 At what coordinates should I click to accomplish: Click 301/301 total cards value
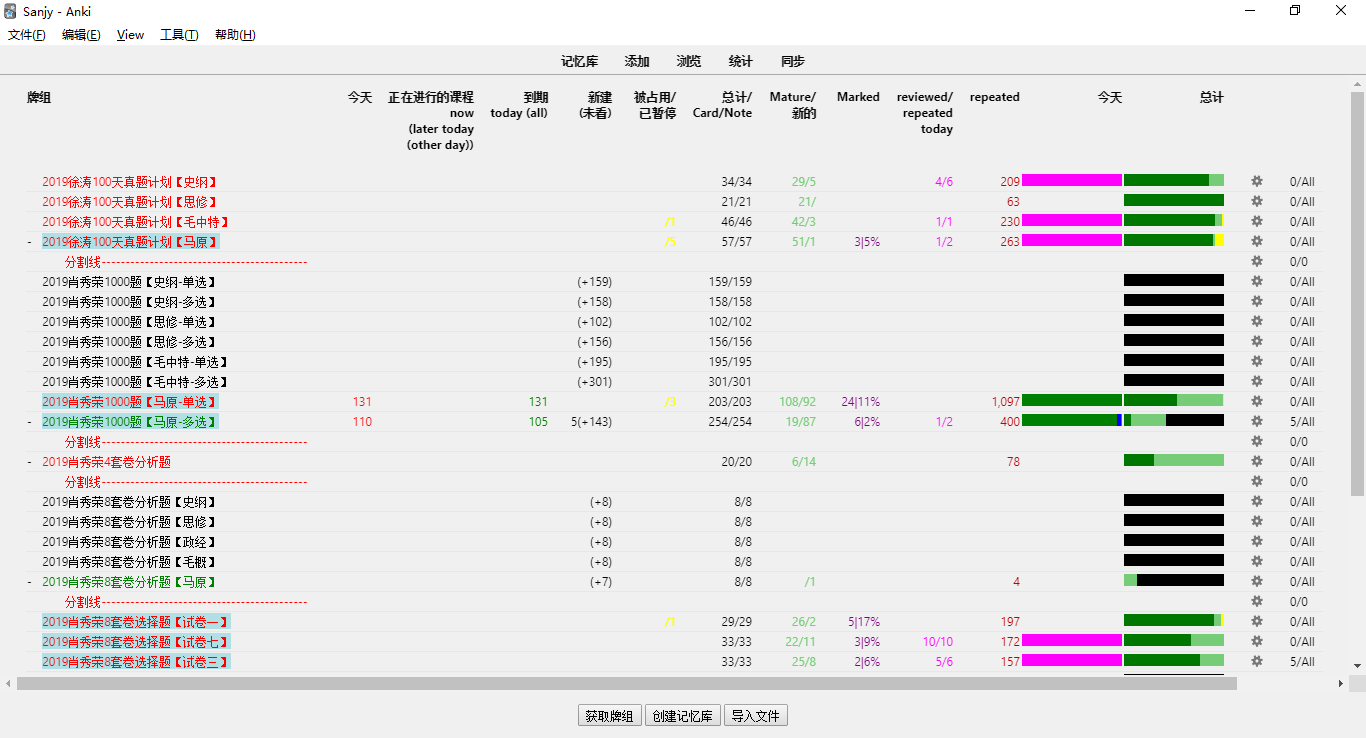point(730,382)
